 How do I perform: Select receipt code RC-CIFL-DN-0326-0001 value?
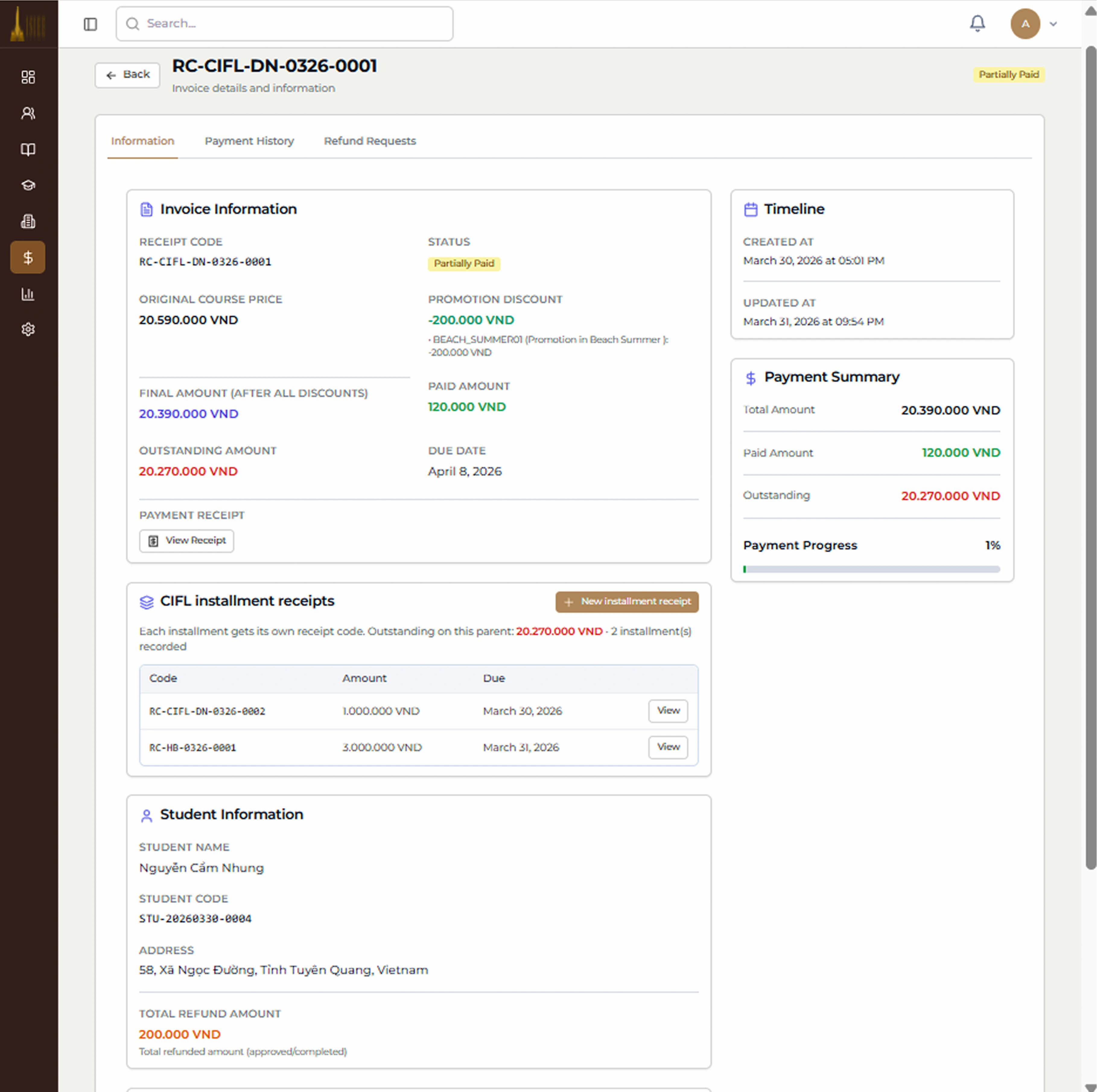205,262
